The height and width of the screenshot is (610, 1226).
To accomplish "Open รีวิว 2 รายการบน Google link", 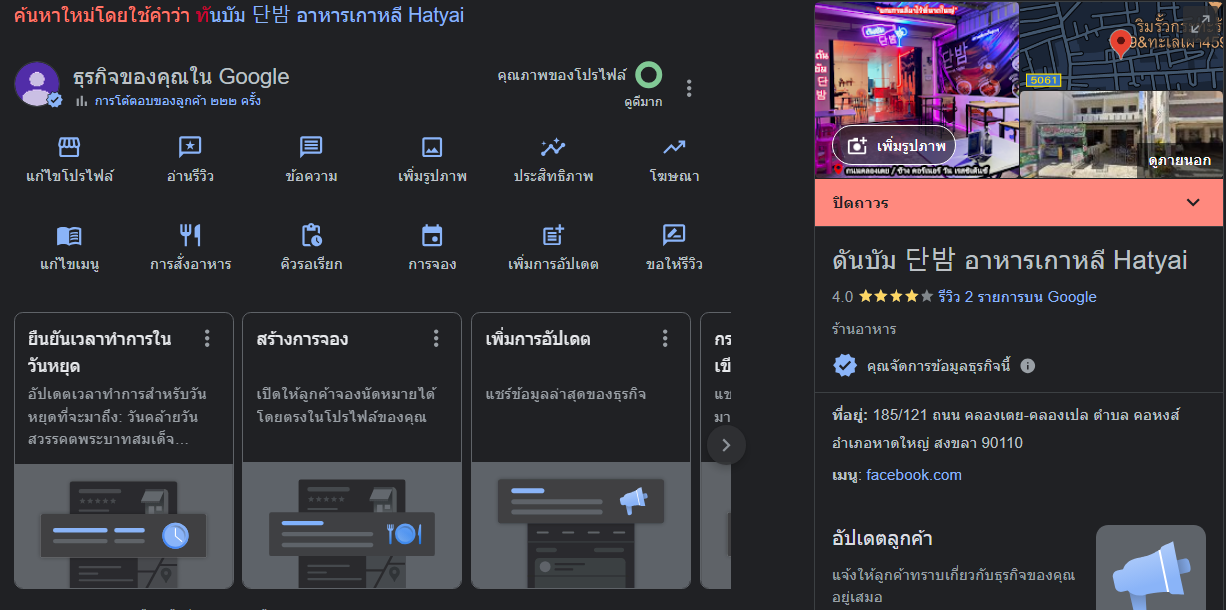I will [x=1017, y=297].
